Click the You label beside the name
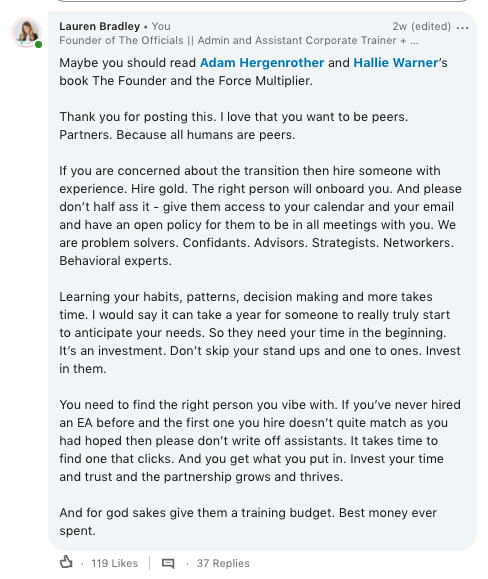 tap(161, 27)
